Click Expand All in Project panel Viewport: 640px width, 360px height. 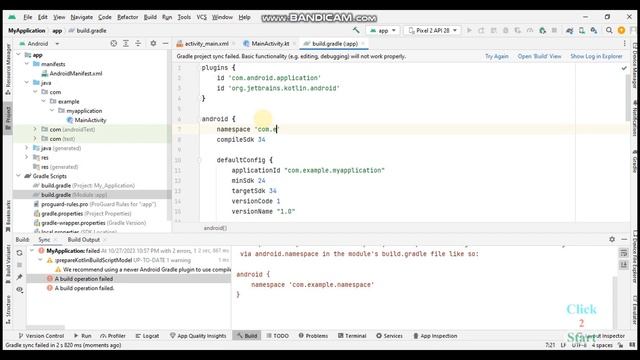(x=126, y=43)
